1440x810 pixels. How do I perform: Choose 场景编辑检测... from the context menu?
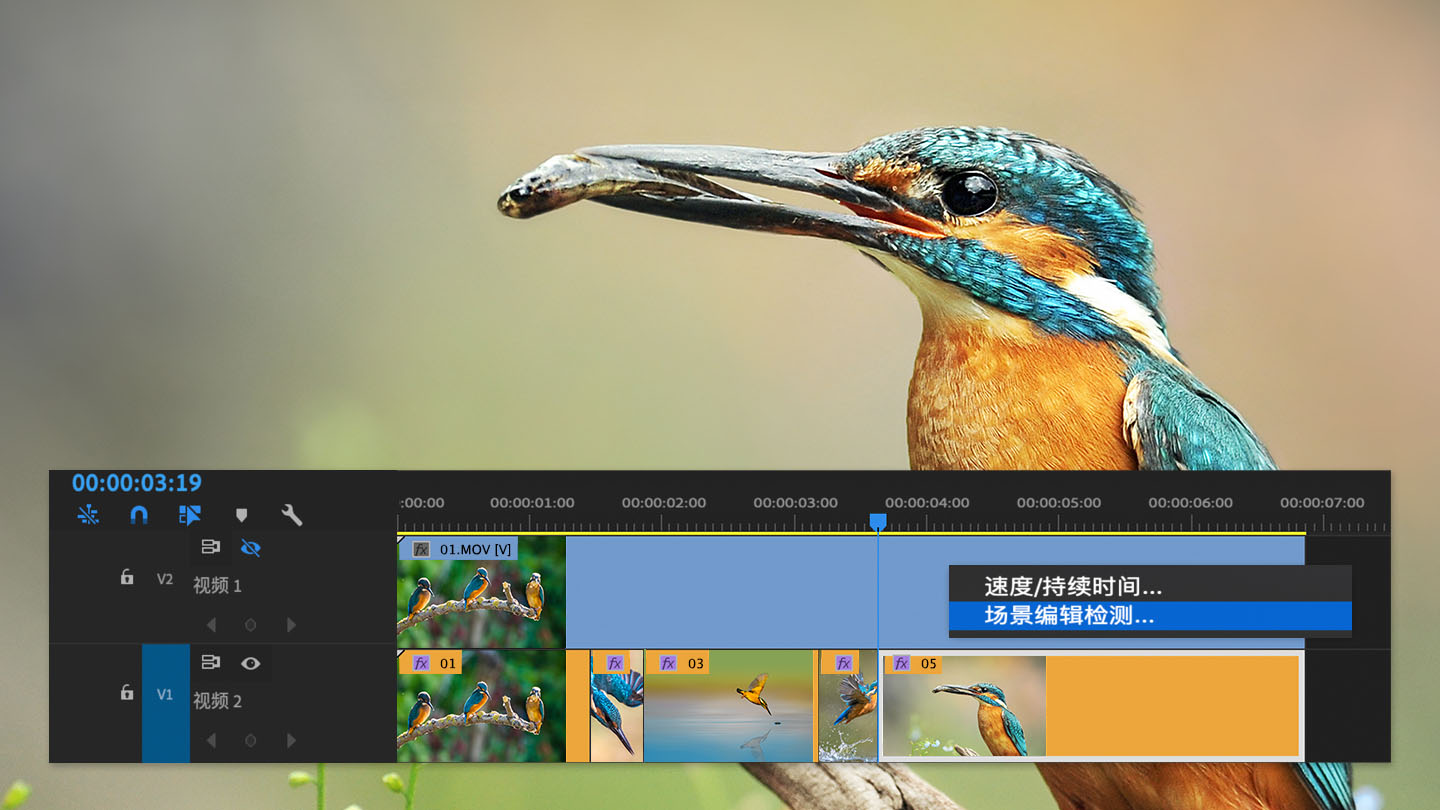point(1150,616)
